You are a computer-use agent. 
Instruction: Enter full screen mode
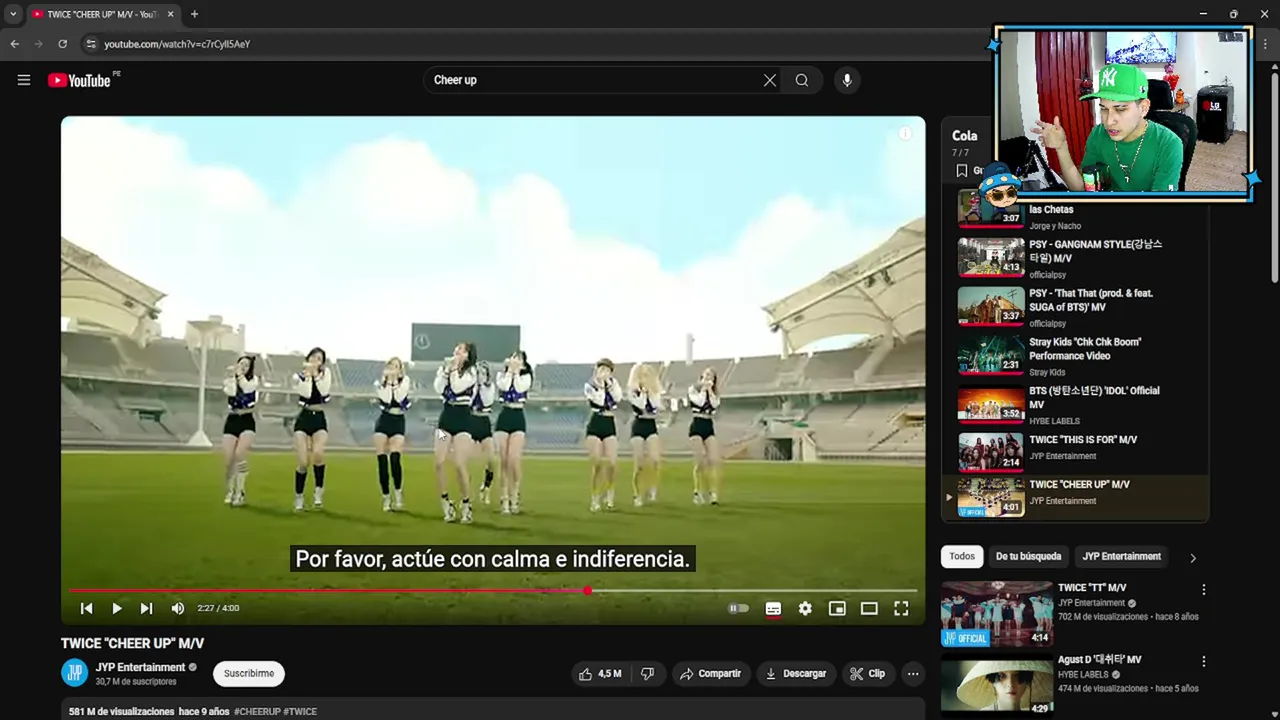[x=901, y=608]
